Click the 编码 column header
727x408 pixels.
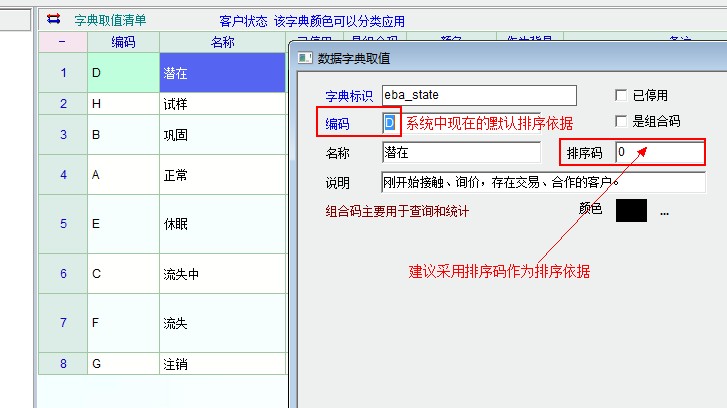click(x=123, y=41)
